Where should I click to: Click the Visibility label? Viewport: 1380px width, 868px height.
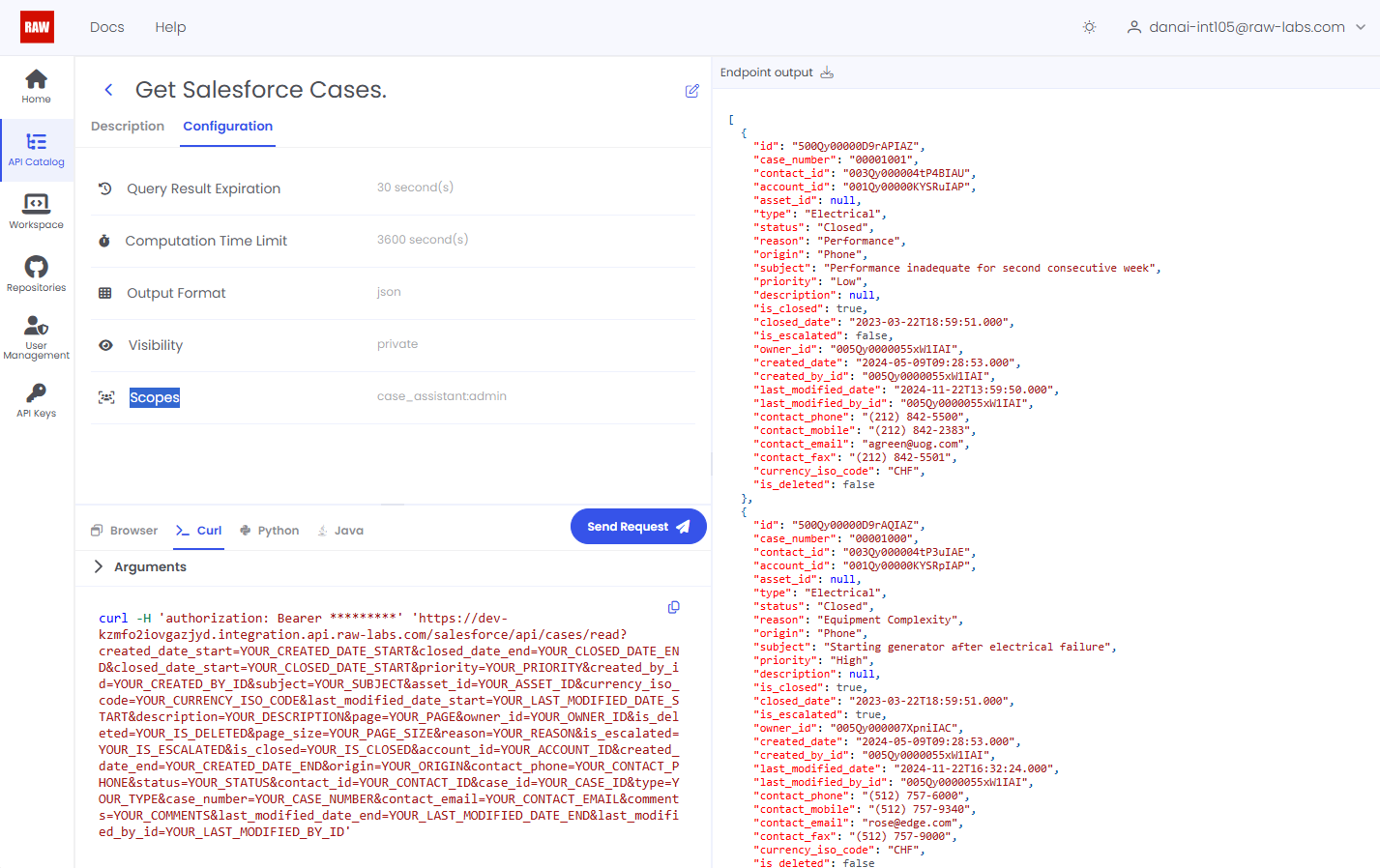156,345
